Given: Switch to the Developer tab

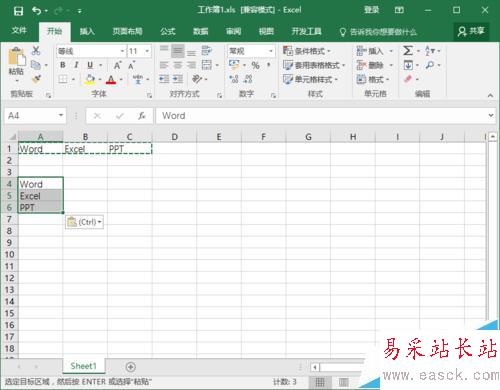Looking at the screenshot, I should coord(306,31).
